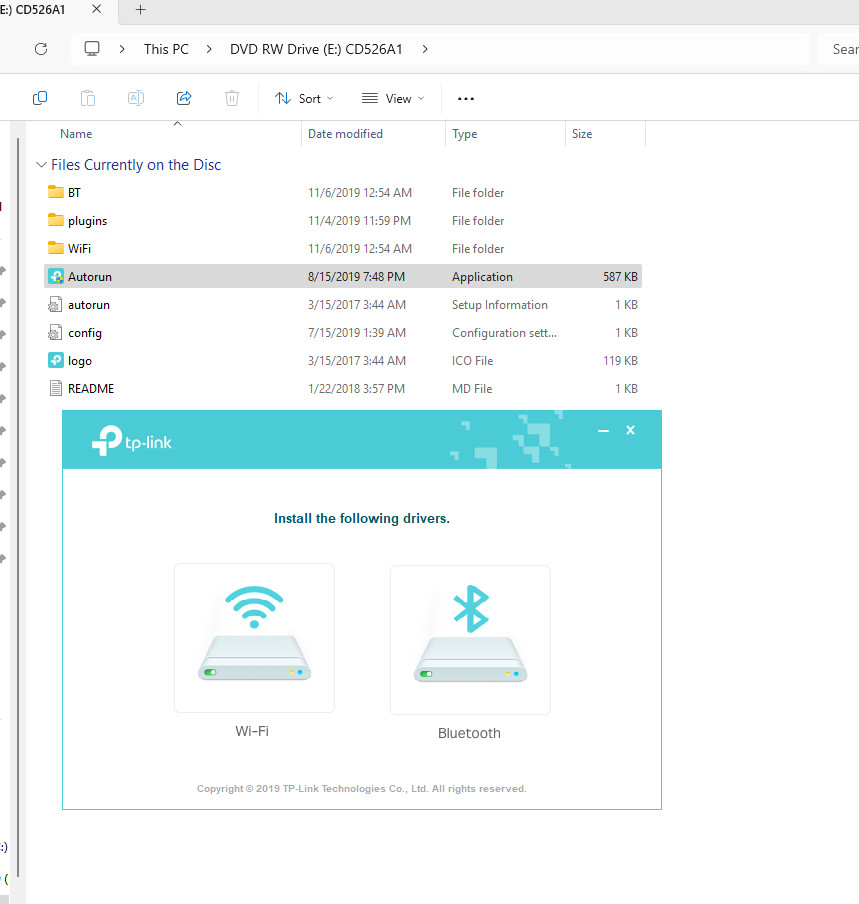Image resolution: width=859 pixels, height=904 pixels.
Task: Open the View dropdown
Action: point(392,97)
